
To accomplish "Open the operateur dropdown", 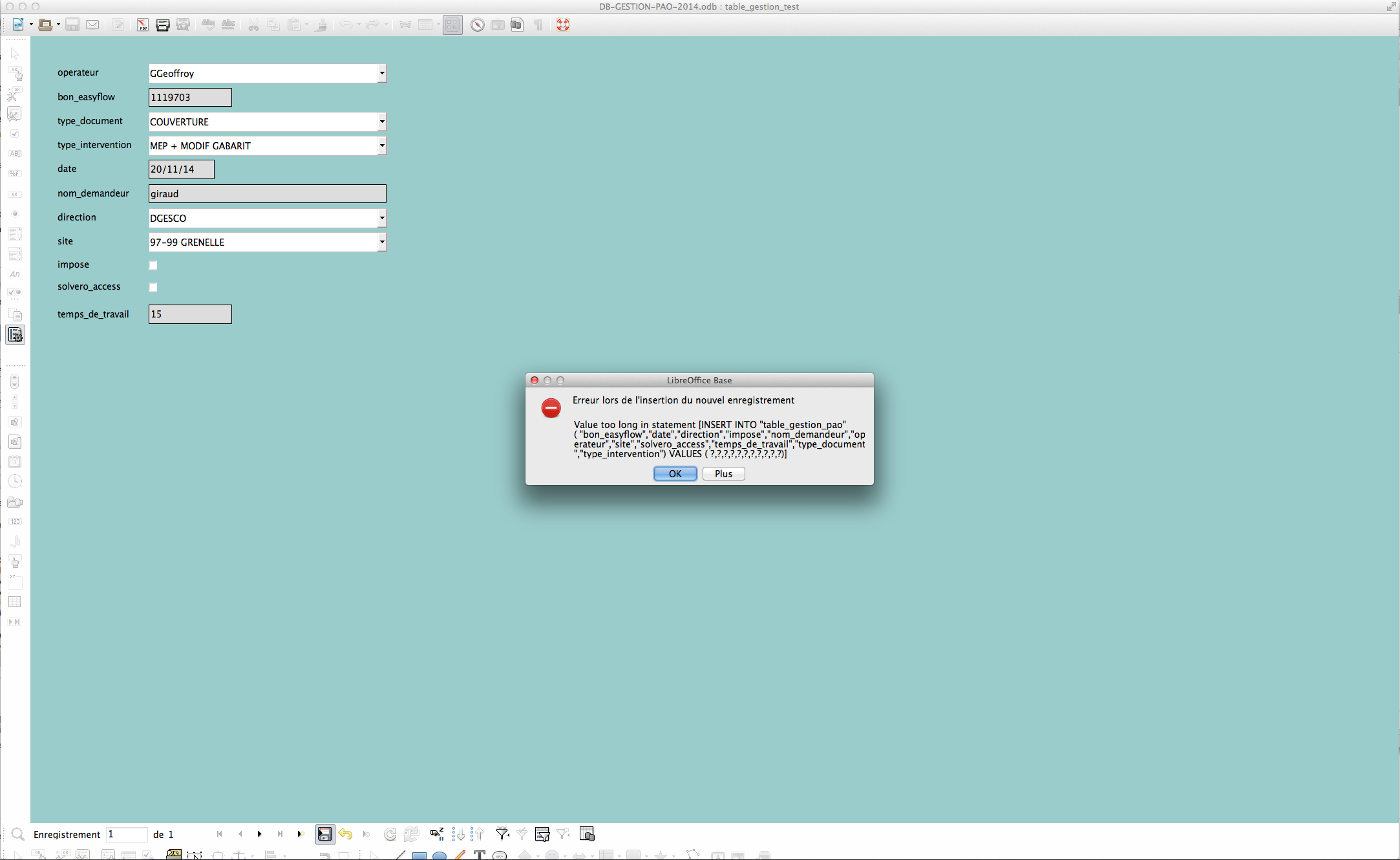I will (382, 73).
